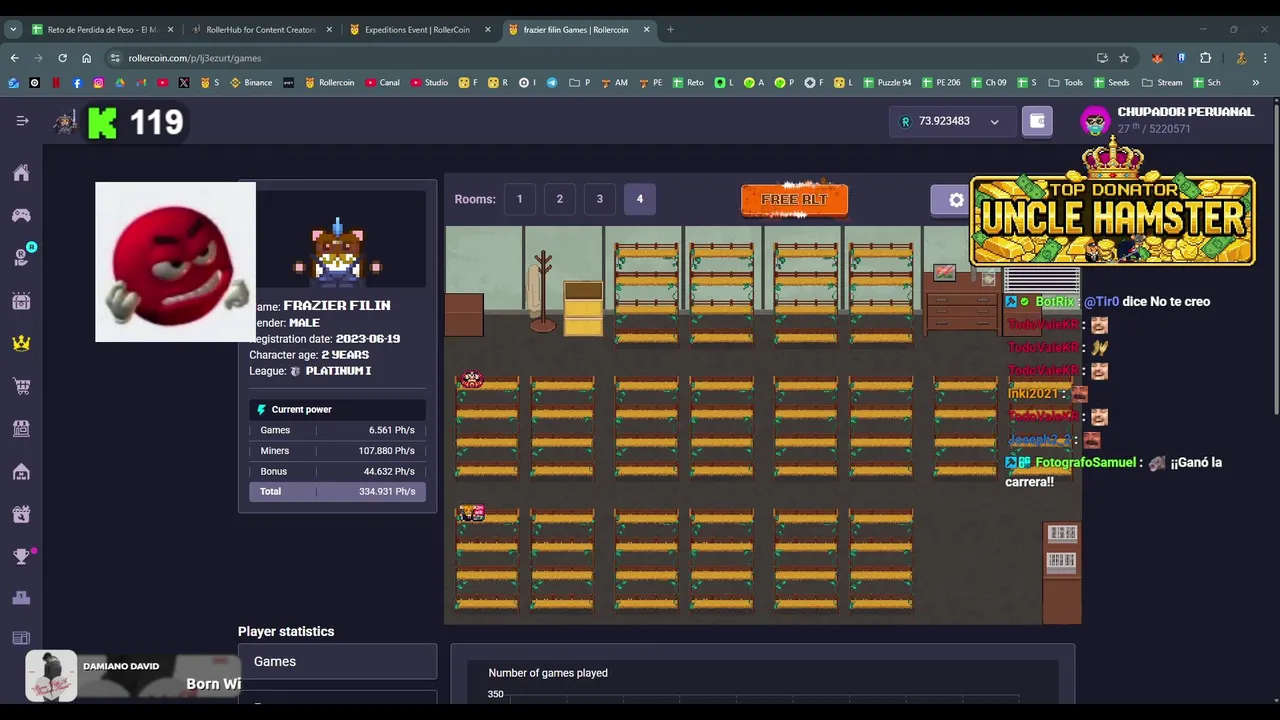Open the Chrome extensions puzzle icon

pyautogui.click(x=1205, y=58)
